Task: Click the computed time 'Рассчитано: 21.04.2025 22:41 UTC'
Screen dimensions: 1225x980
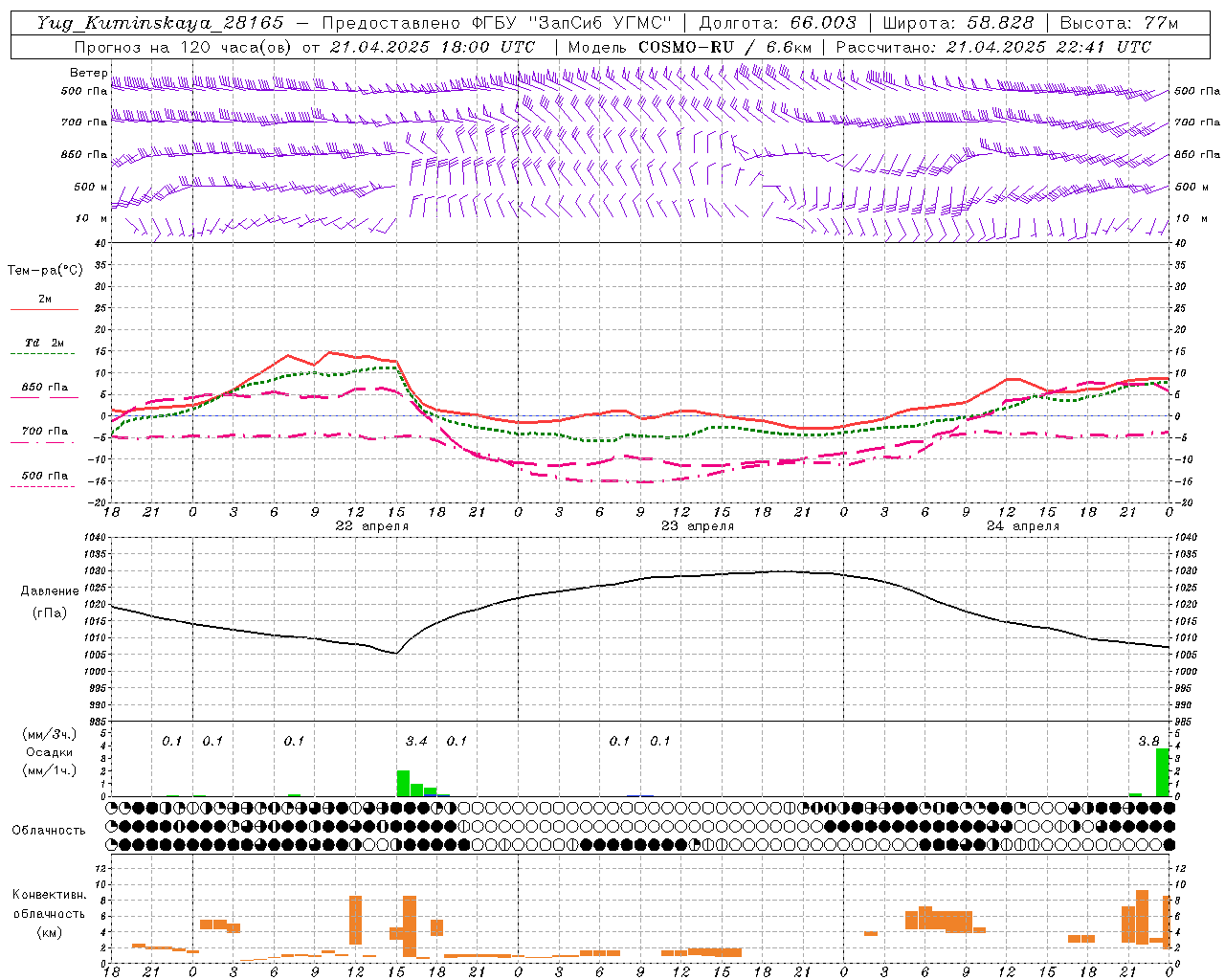Action: (993, 47)
